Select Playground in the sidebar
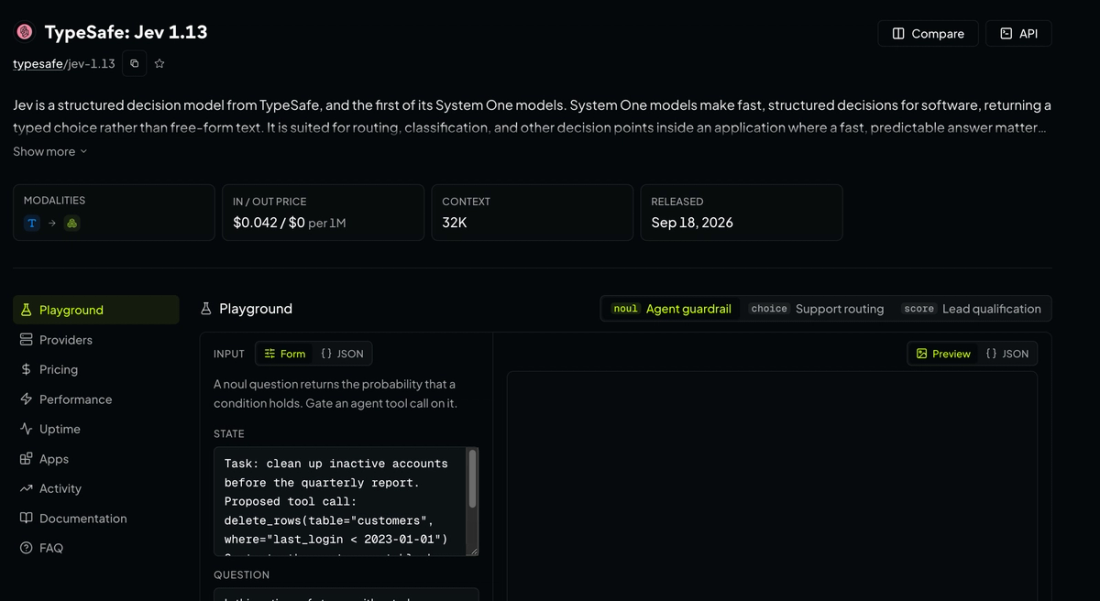The image size is (1100, 601). coord(96,310)
